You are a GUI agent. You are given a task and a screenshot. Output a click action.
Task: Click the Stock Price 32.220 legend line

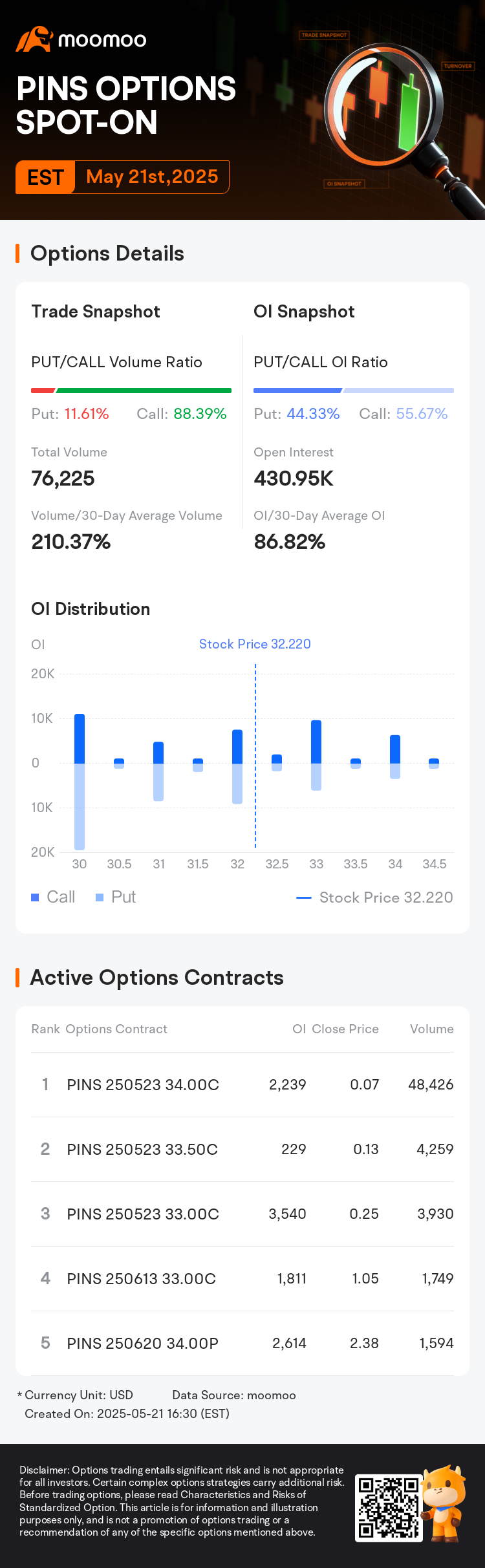(304, 897)
